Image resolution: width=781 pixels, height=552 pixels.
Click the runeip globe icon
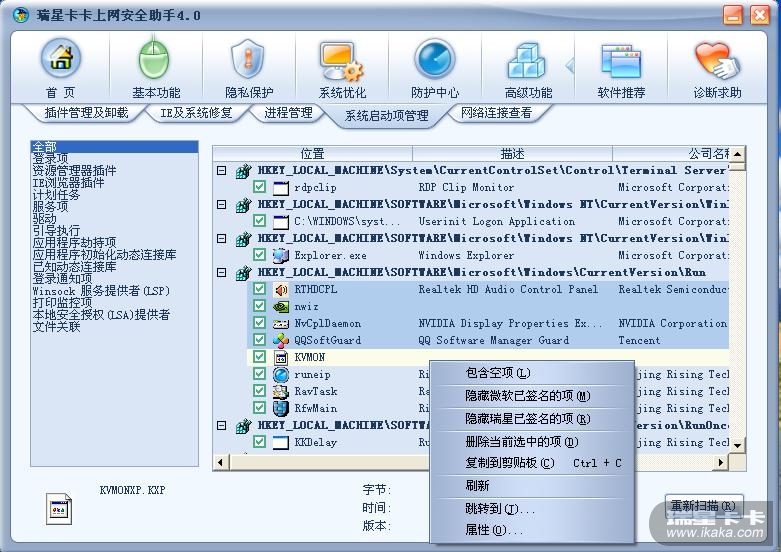tap(281, 375)
